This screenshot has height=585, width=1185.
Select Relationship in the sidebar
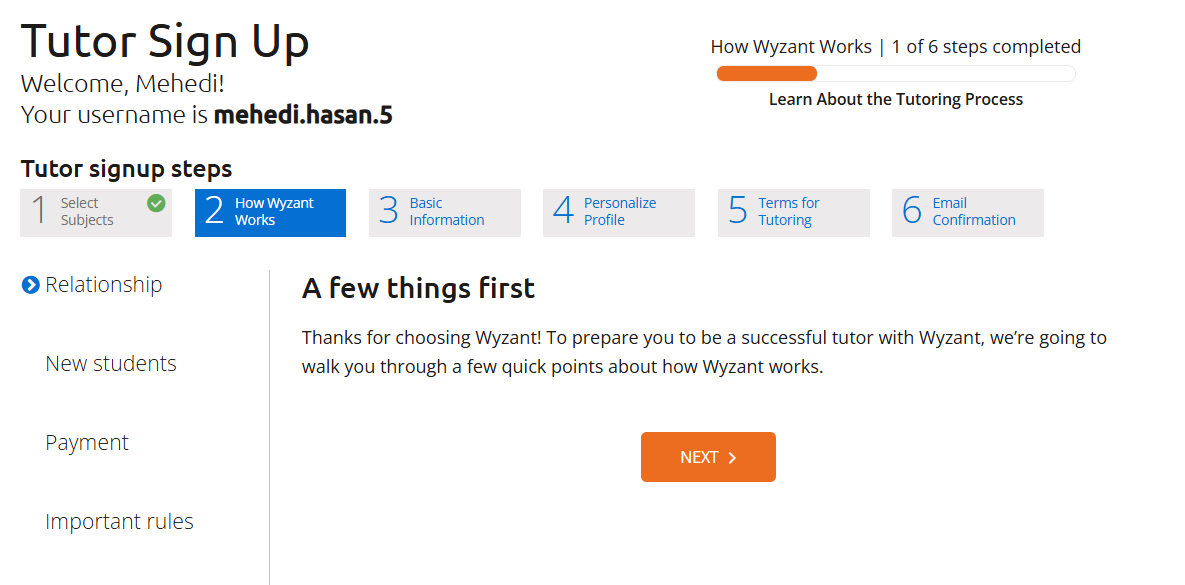pyautogui.click(x=104, y=285)
